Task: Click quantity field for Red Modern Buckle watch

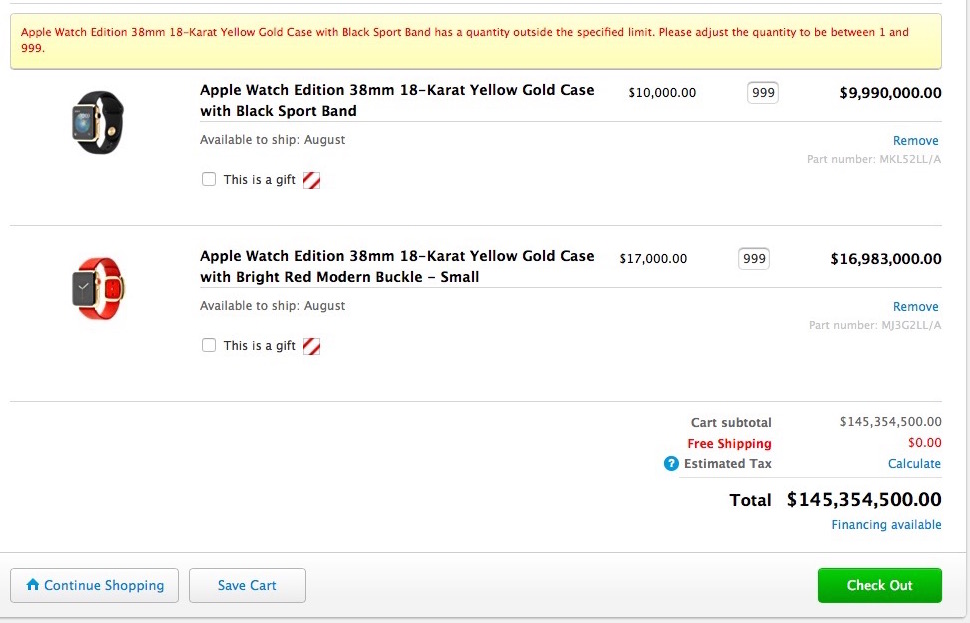Action: pos(753,259)
